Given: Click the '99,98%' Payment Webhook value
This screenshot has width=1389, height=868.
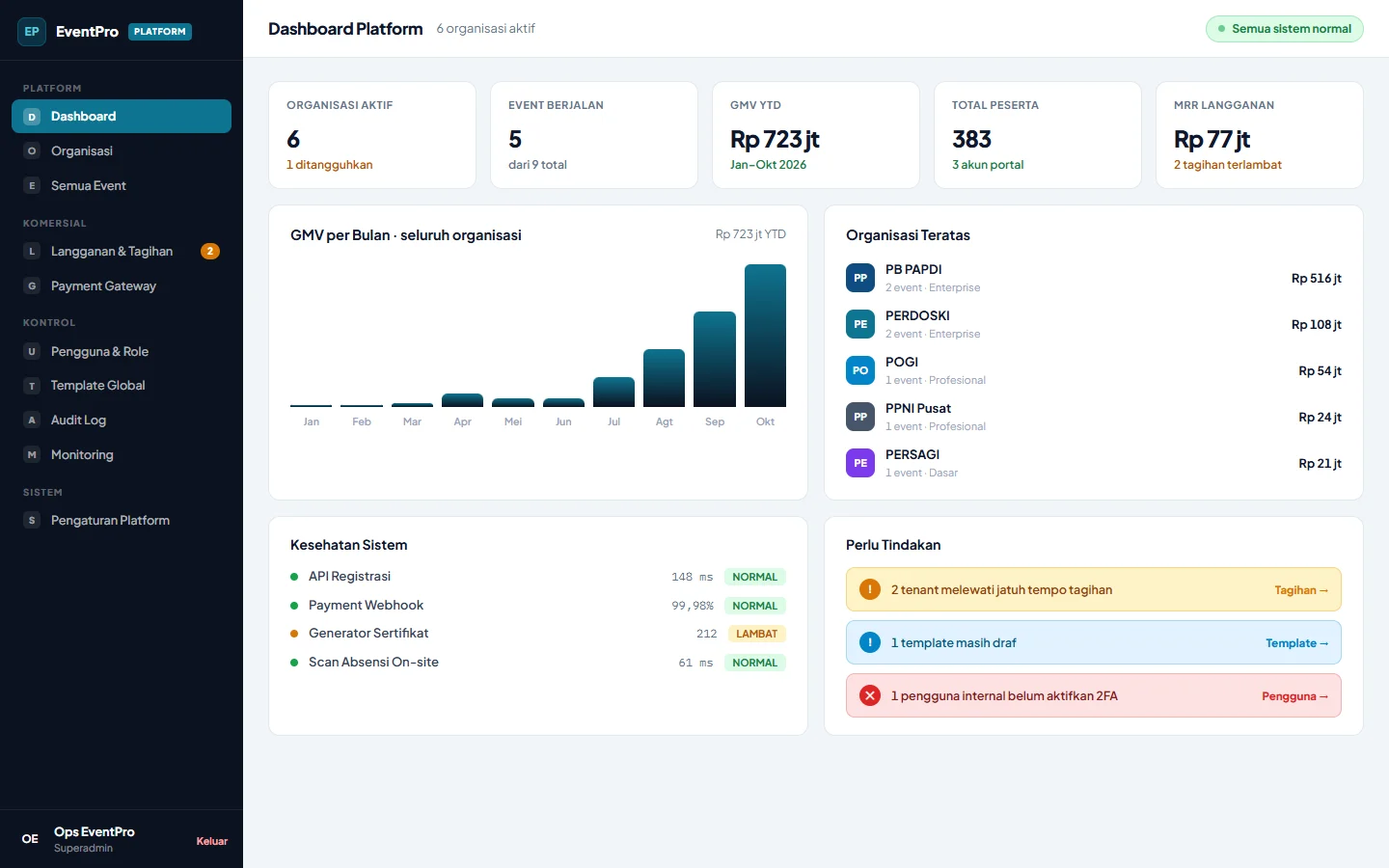Looking at the screenshot, I should [693, 606].
